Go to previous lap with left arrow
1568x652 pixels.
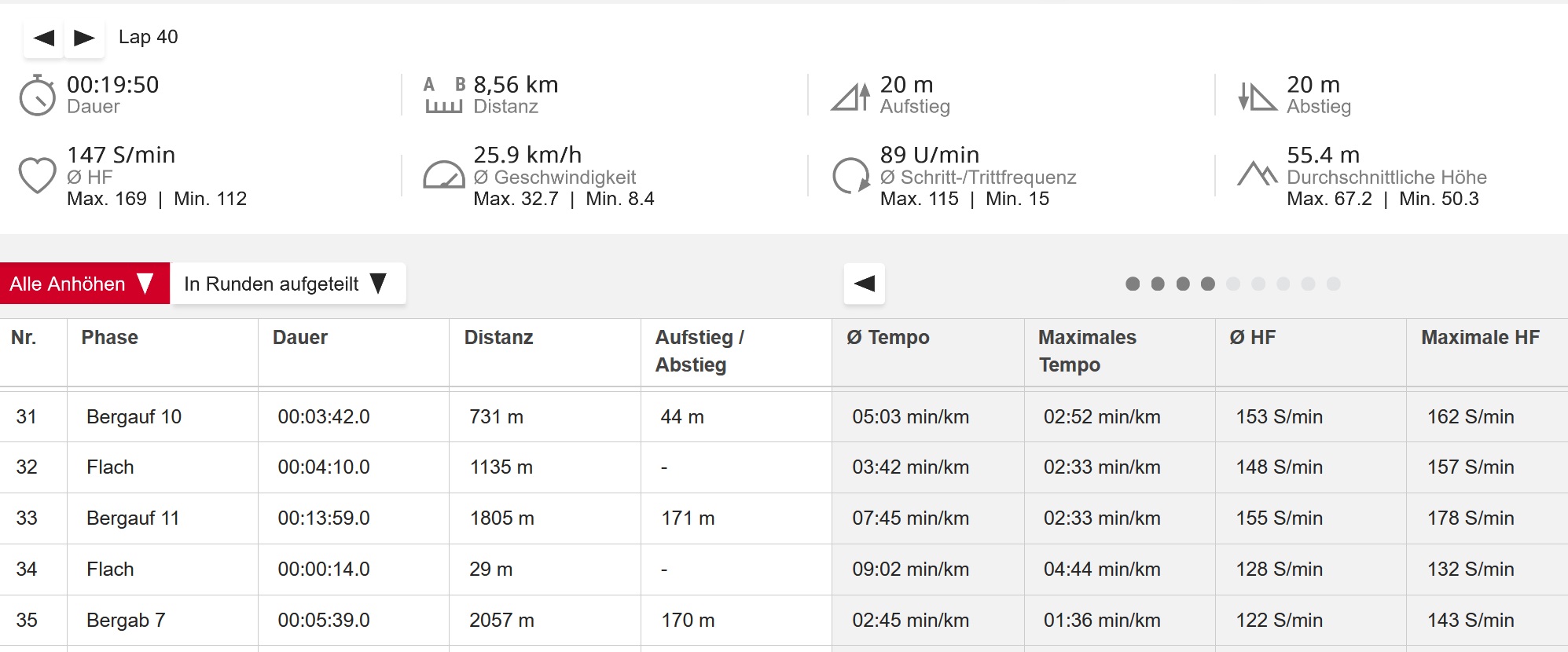coord(43,38)
